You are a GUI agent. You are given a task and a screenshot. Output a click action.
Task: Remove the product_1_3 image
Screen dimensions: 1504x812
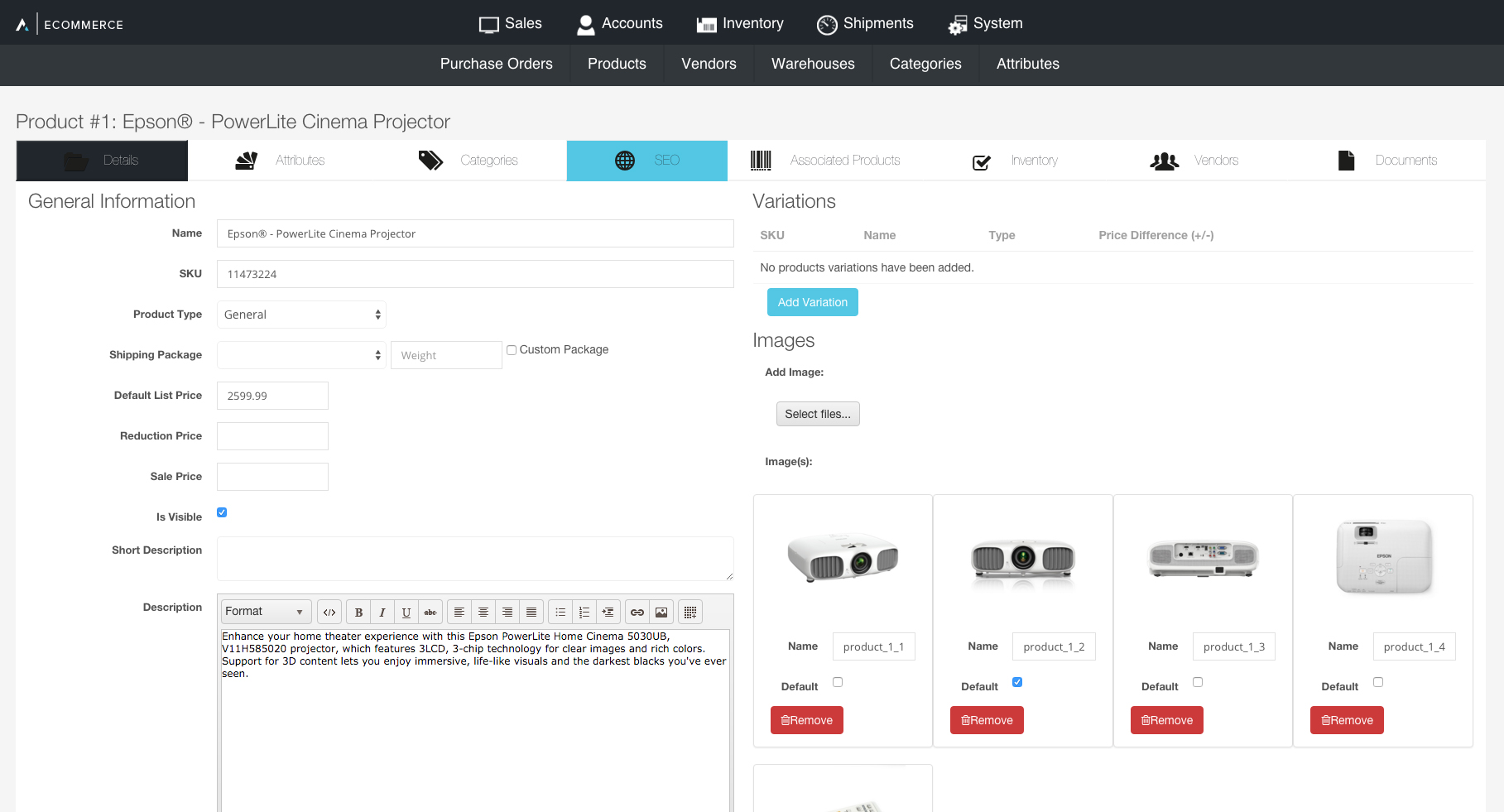tap(1167, 720)
